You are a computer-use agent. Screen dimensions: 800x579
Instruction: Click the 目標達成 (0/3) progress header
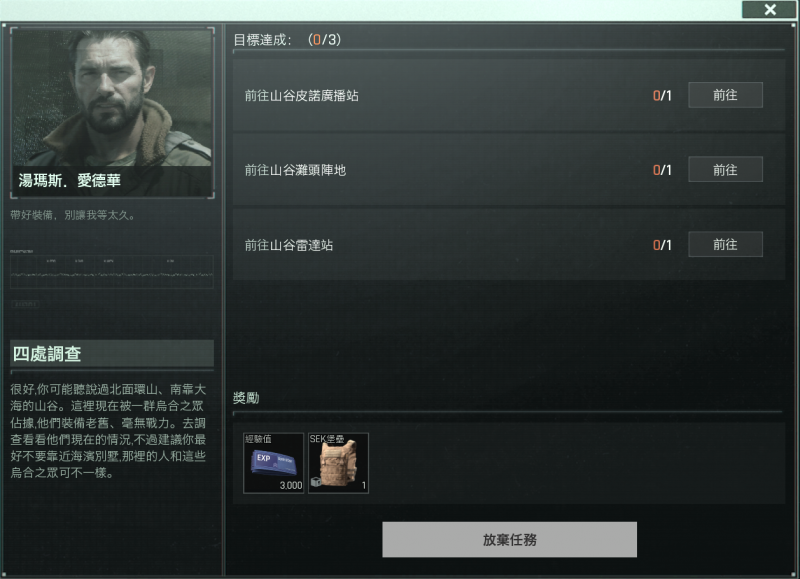coord(287,40)
